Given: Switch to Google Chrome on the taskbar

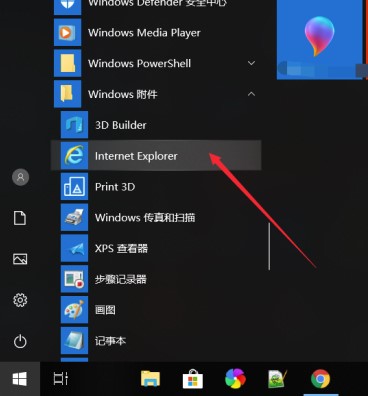Looking at the screenshot, I should 320,379.
